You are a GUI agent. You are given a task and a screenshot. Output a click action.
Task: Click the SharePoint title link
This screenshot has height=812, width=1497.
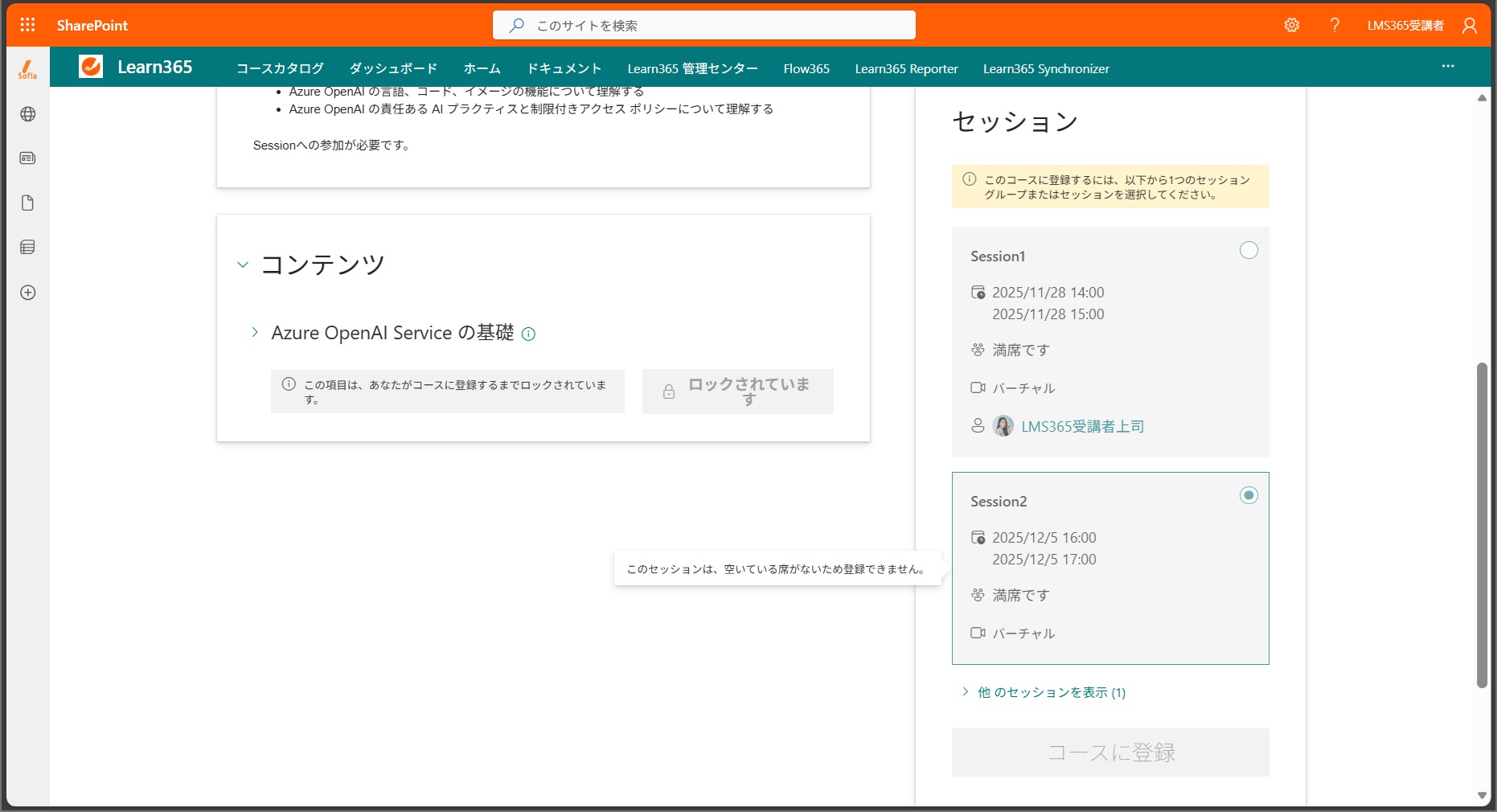(x=92, y=25)
